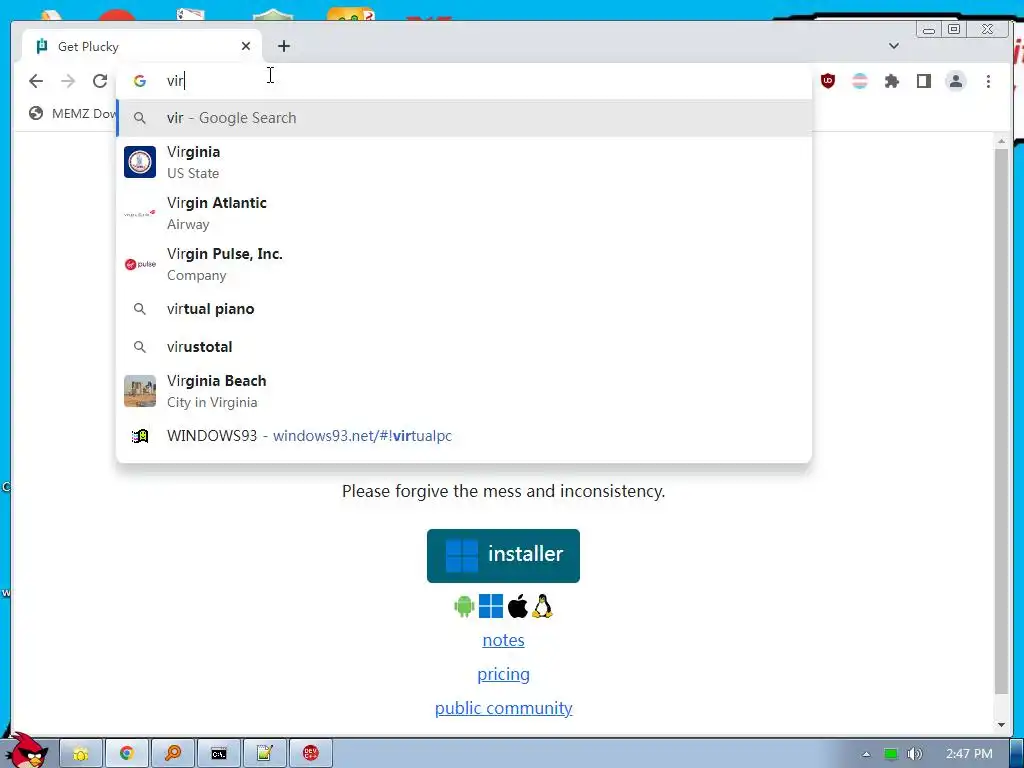Choose the Virgin Atlantic Airway suggestion
Screen dimensions: 1024x768
click(464, 213)
